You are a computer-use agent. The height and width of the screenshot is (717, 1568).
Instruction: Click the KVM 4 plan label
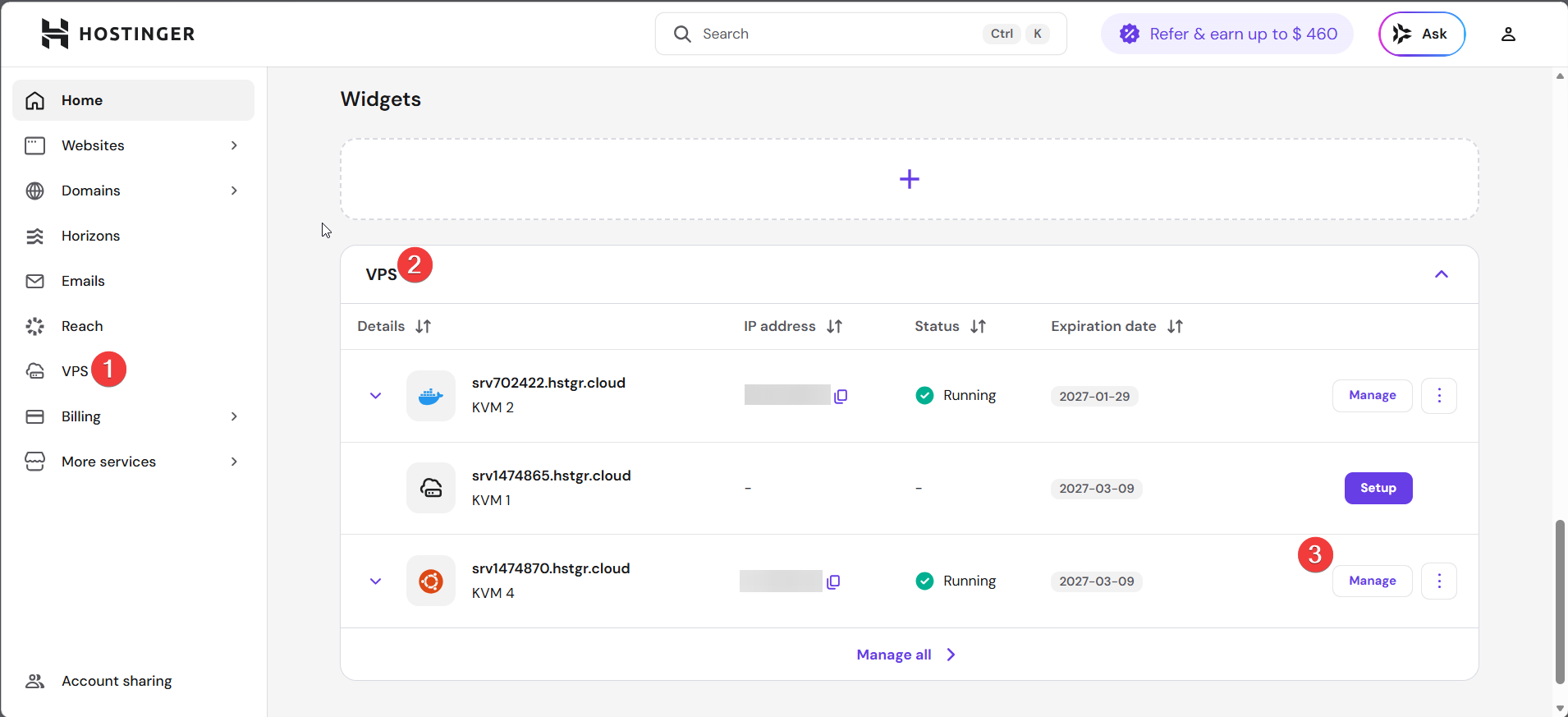point(493,593)
